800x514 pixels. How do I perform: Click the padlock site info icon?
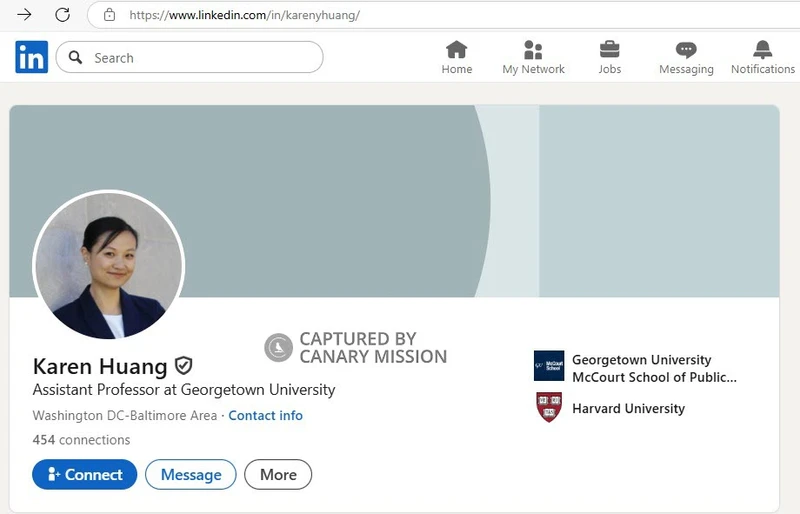click(x=109, y=15)
